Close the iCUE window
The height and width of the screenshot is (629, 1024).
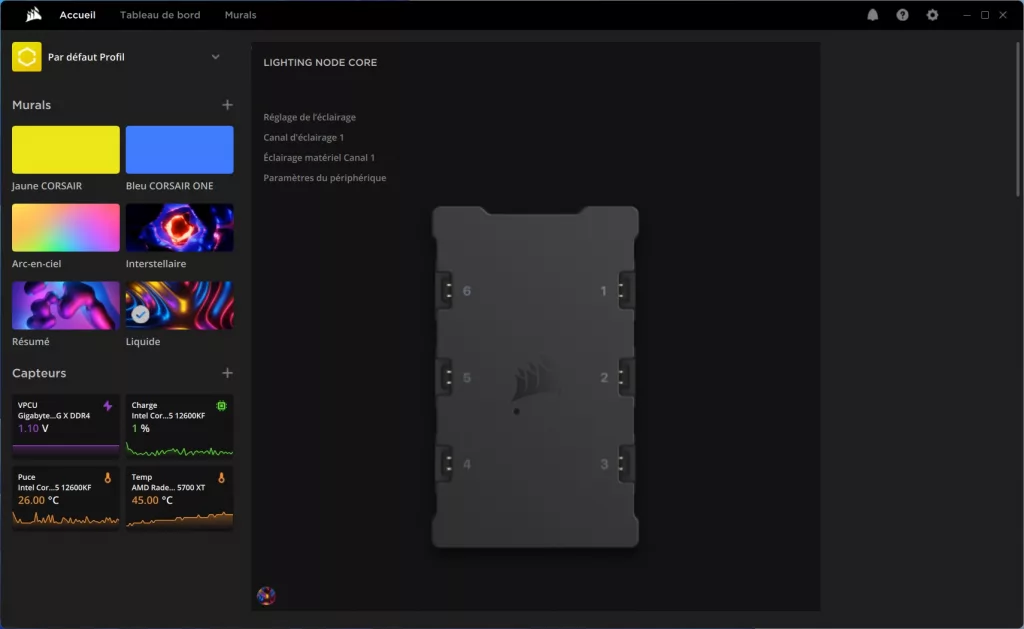tap(1003, 15)
